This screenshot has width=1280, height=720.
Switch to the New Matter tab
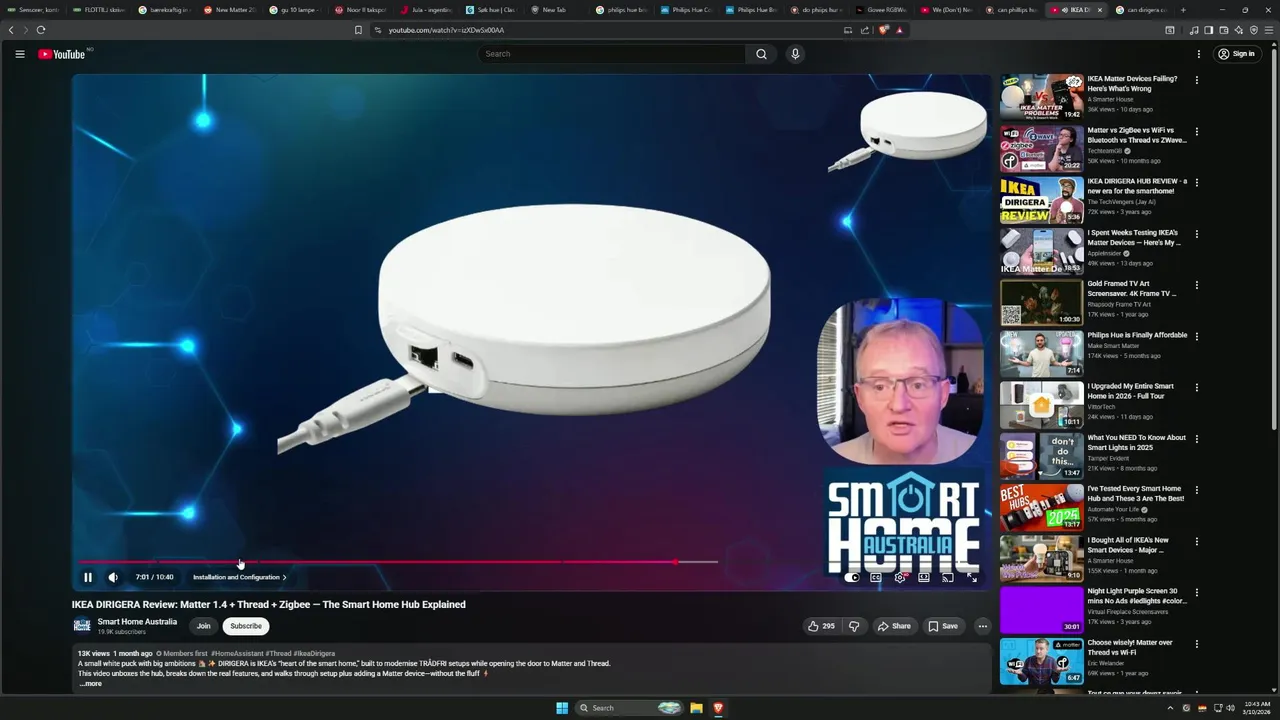click(229, 10)
